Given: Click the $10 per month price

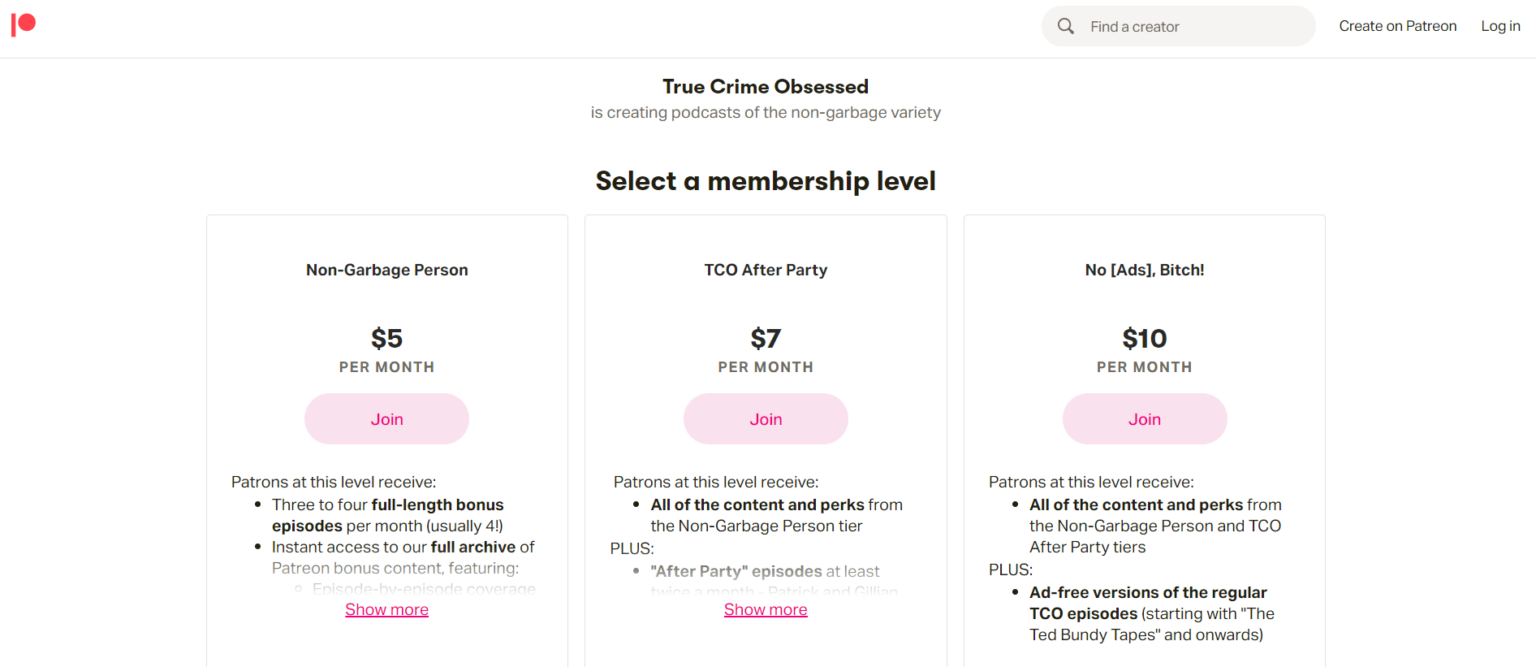Looking at the screenshot, I should (1144, 339).
